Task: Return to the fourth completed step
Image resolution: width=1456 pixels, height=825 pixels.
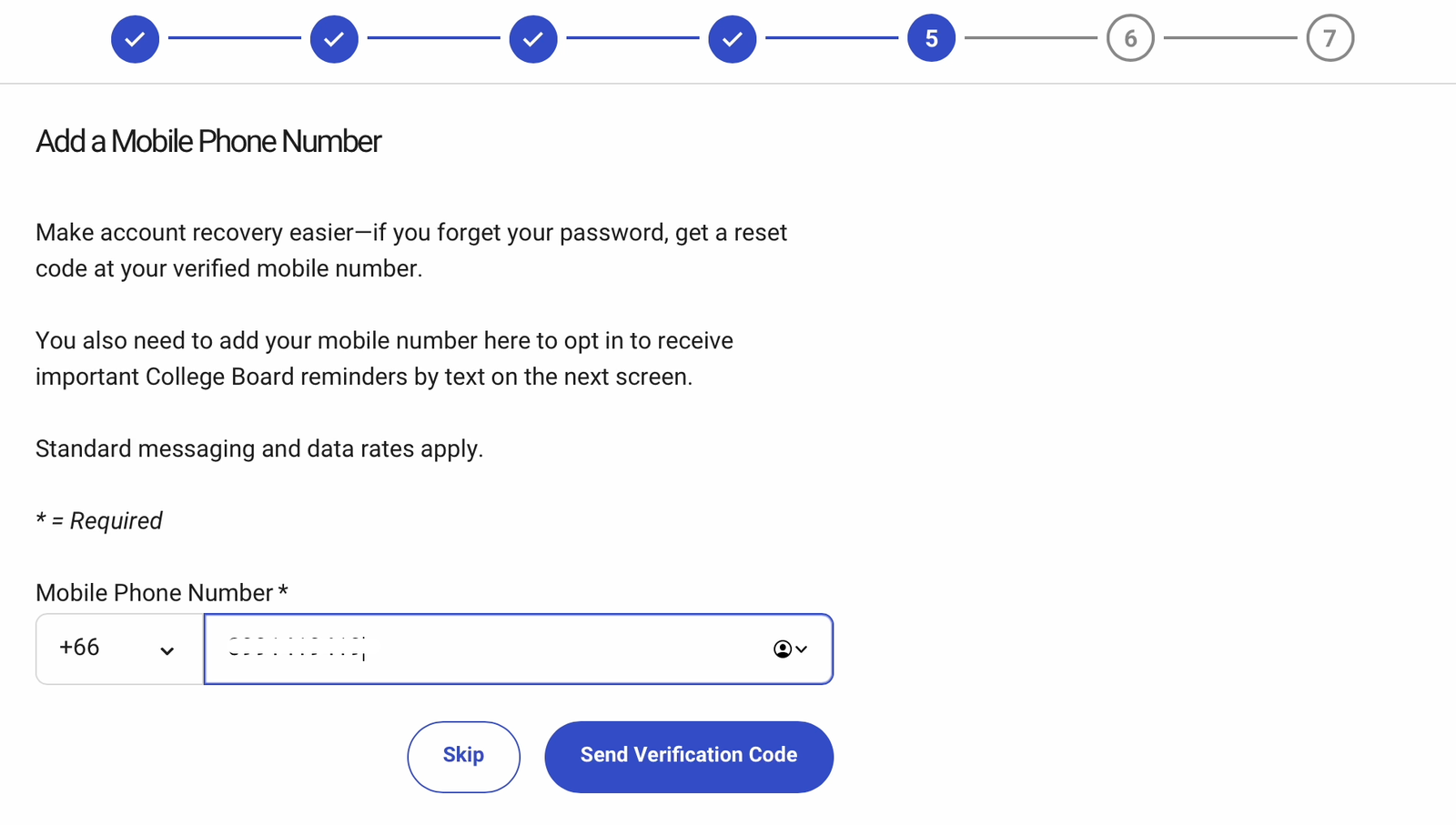Action: [733, 39]
